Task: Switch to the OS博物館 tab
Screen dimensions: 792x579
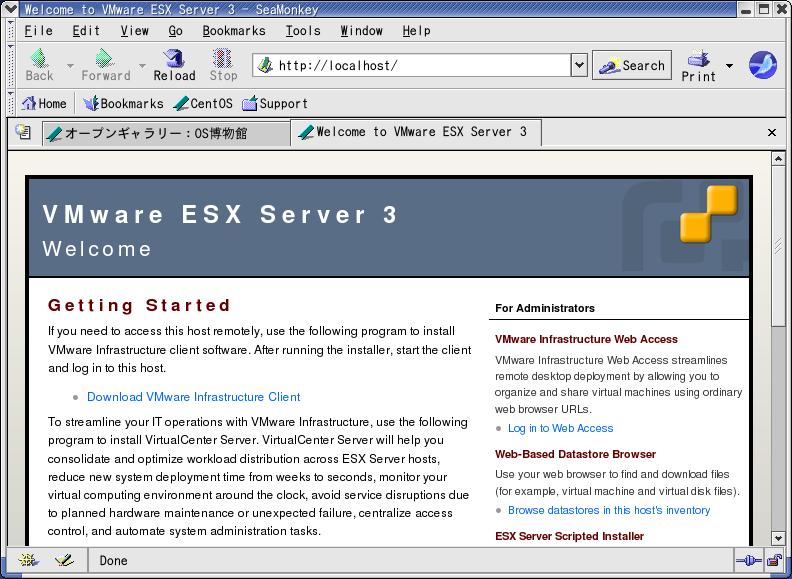Action: (166, 134)
